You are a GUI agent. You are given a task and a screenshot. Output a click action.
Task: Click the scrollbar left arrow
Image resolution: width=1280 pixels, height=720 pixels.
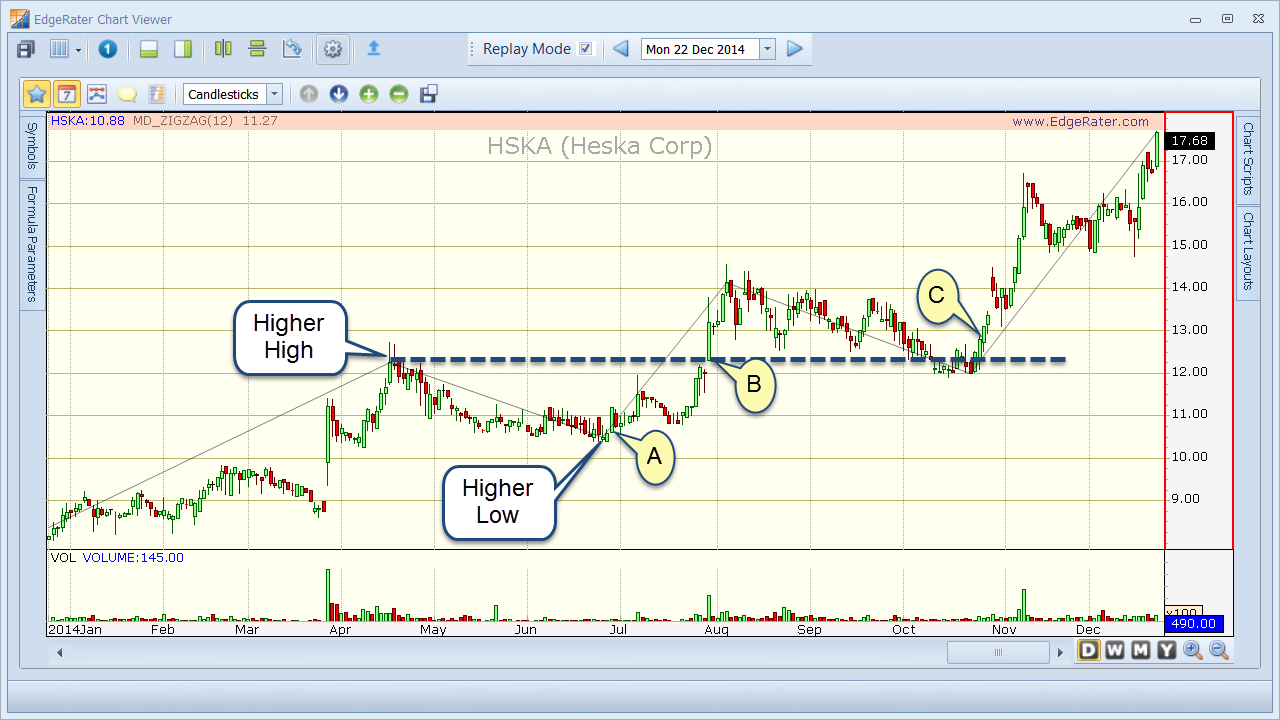pos(59,653)
